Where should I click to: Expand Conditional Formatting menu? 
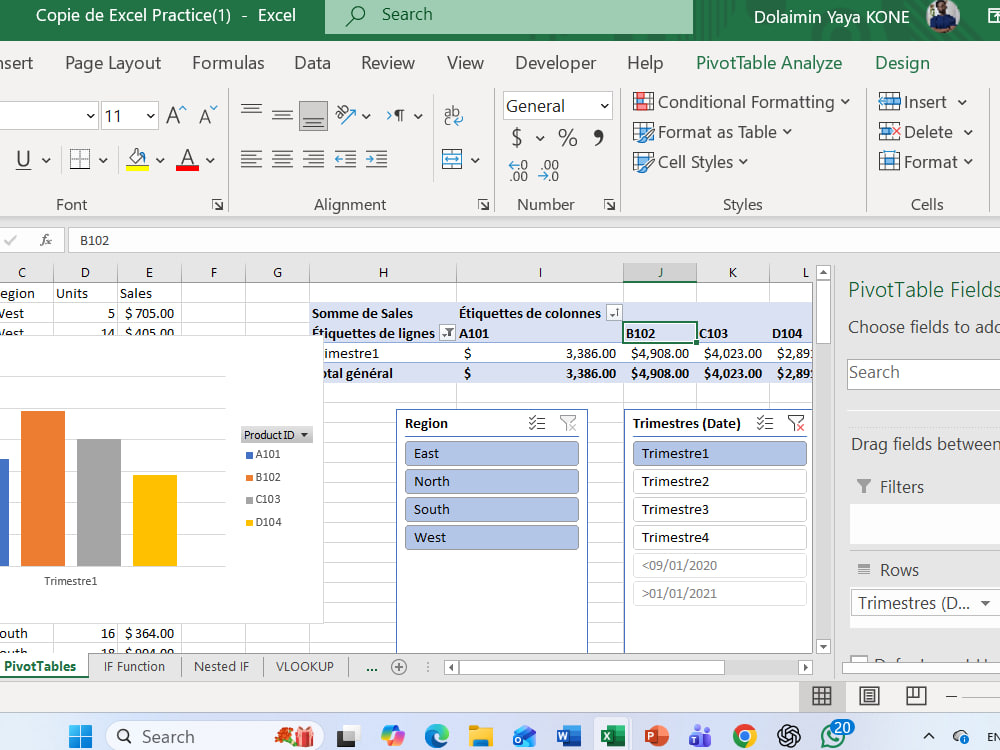[846, 102]
